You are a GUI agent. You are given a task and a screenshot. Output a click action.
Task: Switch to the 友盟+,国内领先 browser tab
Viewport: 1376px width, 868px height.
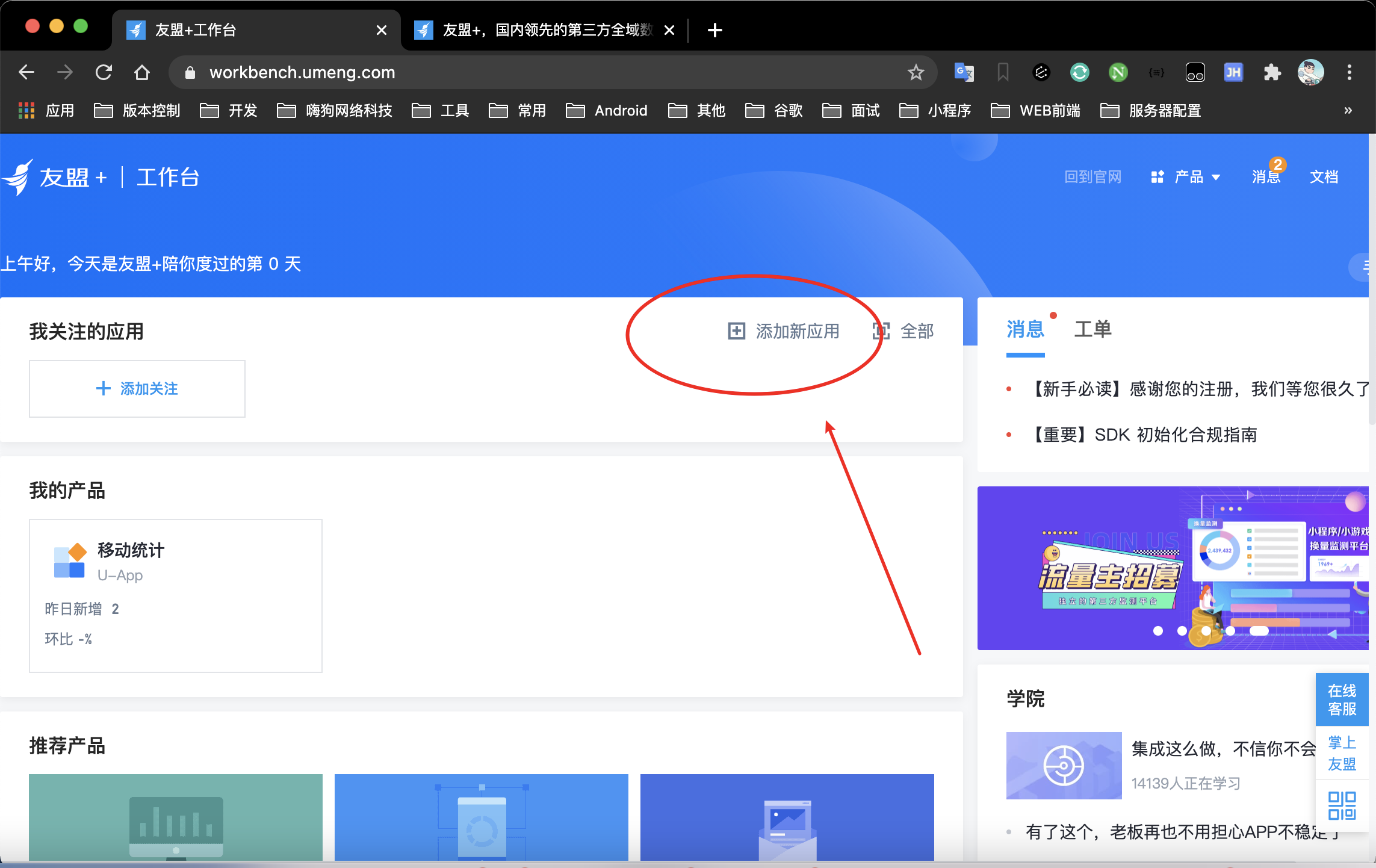tap(544, 30)
